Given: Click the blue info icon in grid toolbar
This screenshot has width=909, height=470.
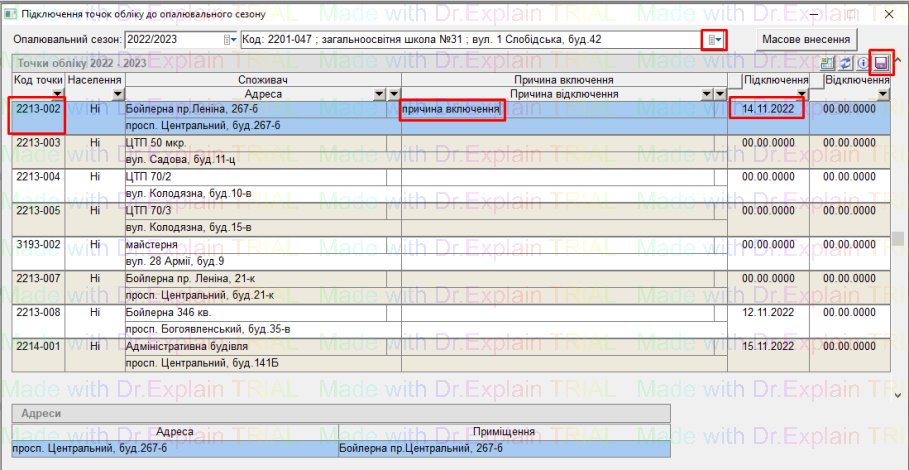Looking at the screenshot, I should [x=863, y=62].
